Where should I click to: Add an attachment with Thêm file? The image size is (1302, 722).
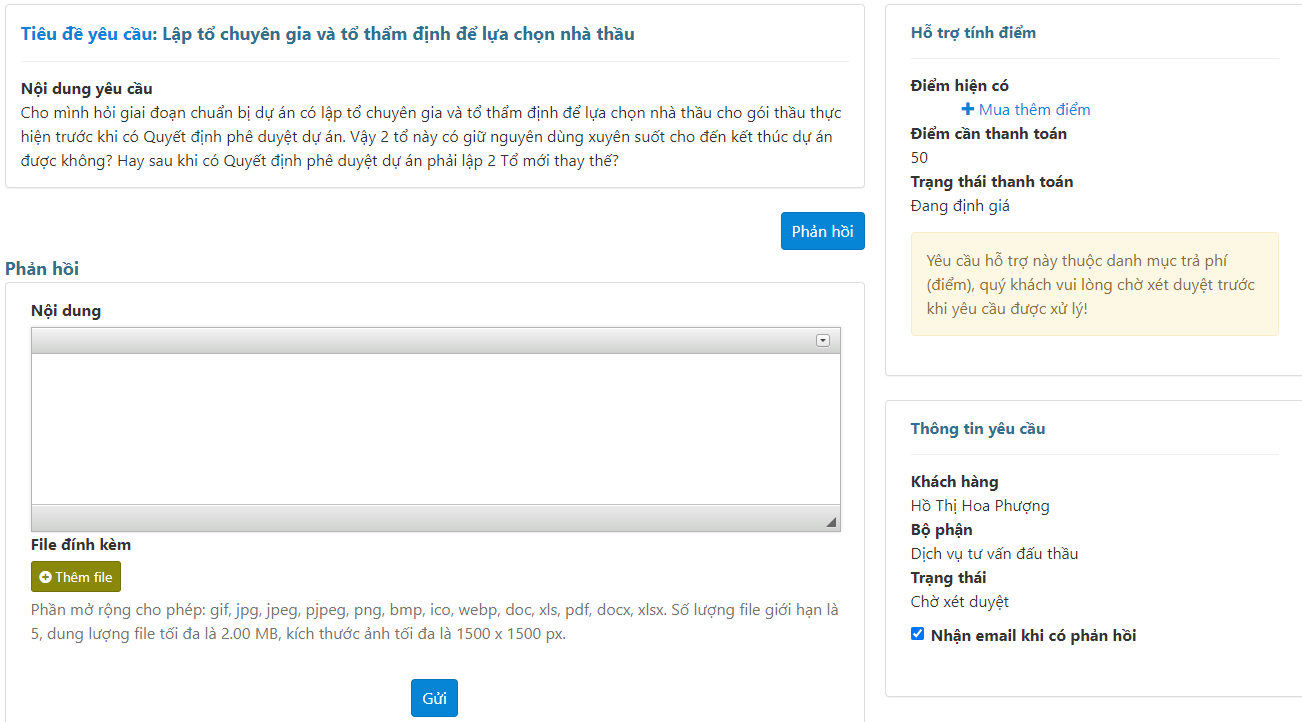tap(76, 577)
